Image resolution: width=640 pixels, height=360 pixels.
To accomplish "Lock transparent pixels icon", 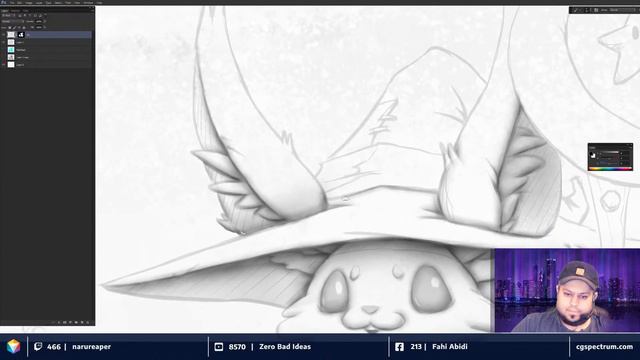I will click(9, 27).
